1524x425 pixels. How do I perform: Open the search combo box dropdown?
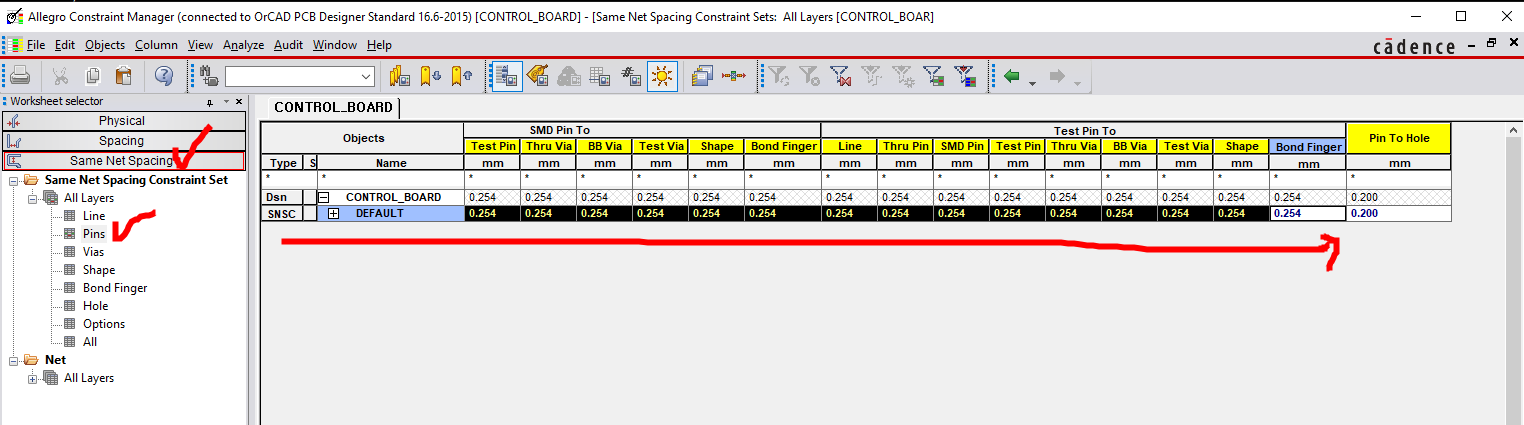pyautogui.click(x=366, y=76)
